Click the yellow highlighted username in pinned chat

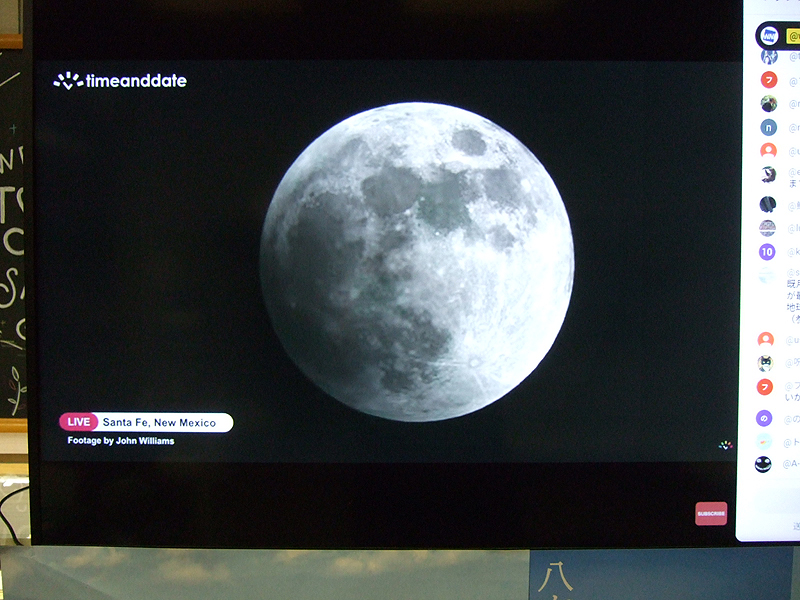click(x=793, y=36)
